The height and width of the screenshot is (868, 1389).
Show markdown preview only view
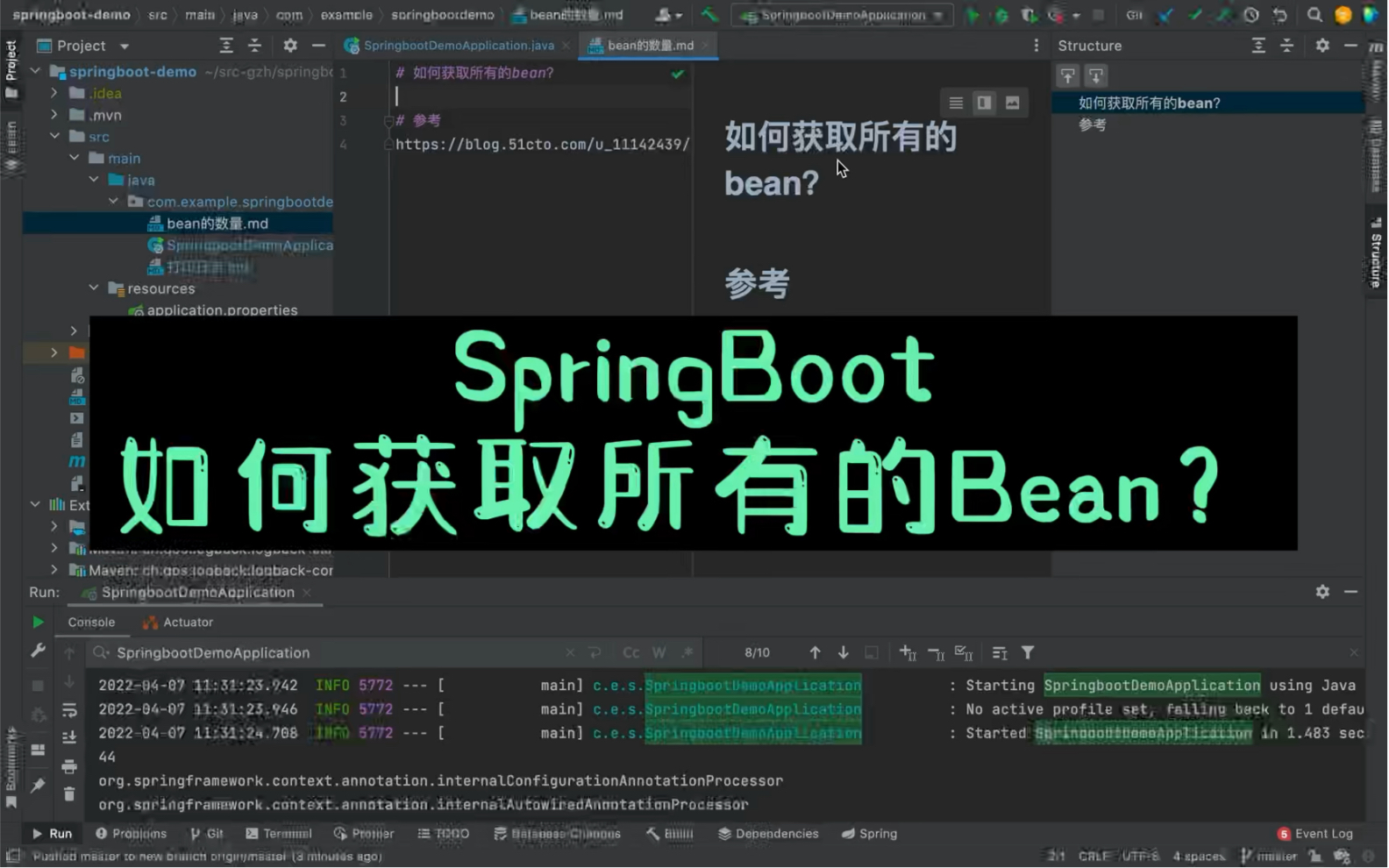click(1012, 103)
